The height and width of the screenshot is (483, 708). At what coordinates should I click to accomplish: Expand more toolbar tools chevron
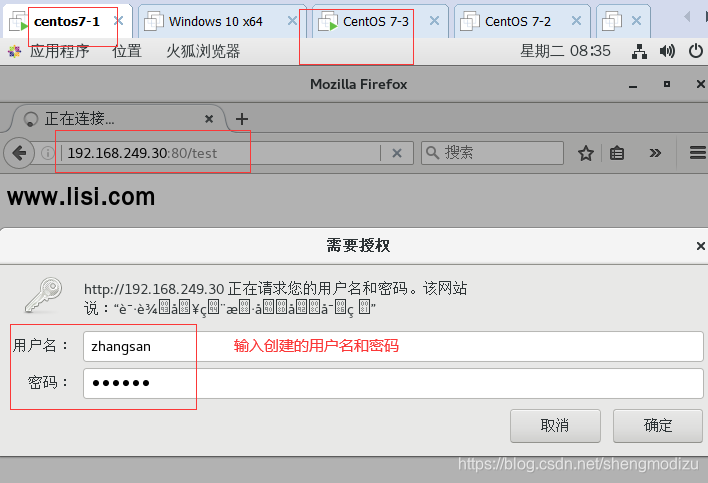click(x=655, y=153)
